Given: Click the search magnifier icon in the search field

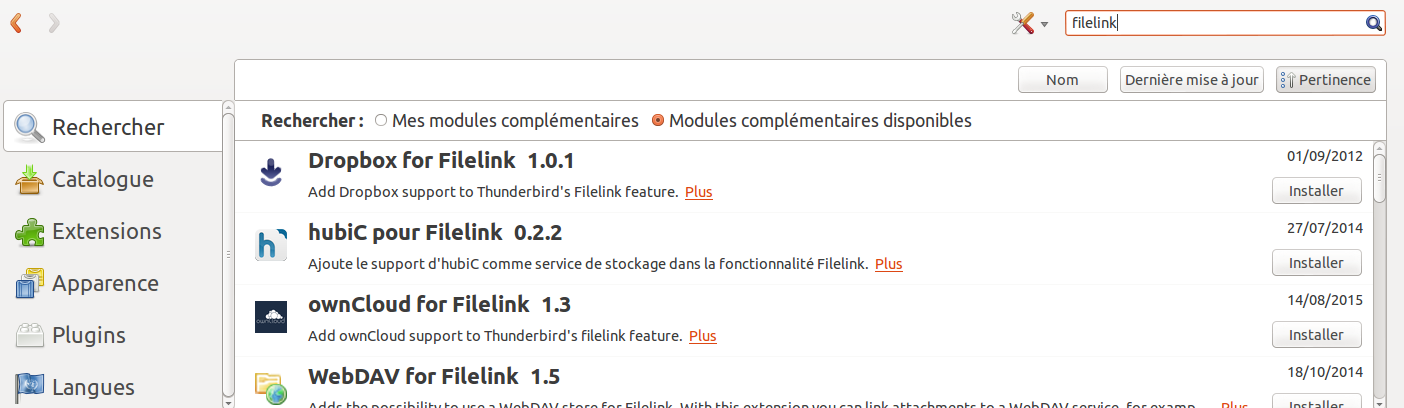Looking at the screenshot, I should (x=1374, y=23).
